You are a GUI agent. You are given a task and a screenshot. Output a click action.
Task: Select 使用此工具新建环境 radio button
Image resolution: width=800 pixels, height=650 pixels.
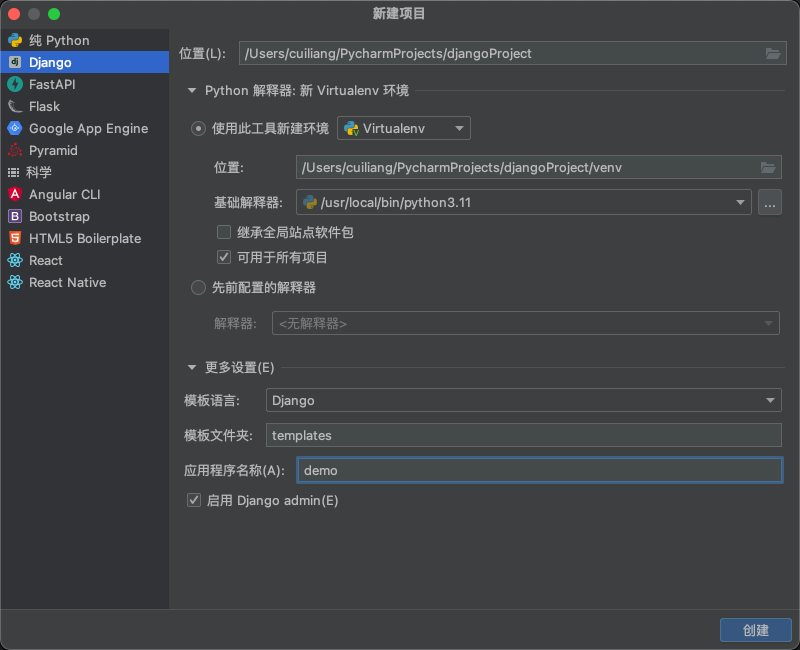[x=198, y=129]
